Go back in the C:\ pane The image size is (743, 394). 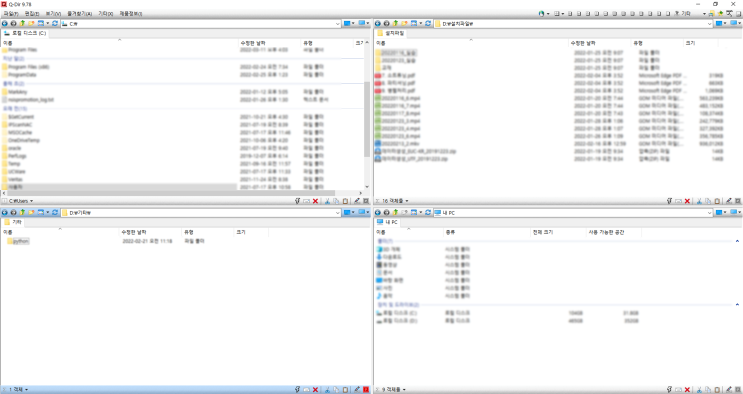click(x=5, y=23)
